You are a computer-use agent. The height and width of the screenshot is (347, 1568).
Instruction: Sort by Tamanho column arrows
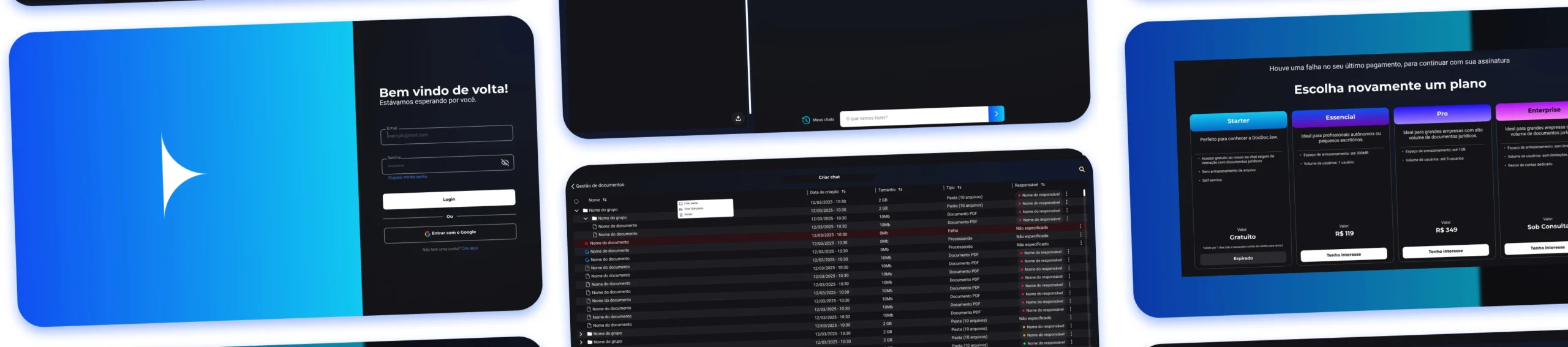900,190
